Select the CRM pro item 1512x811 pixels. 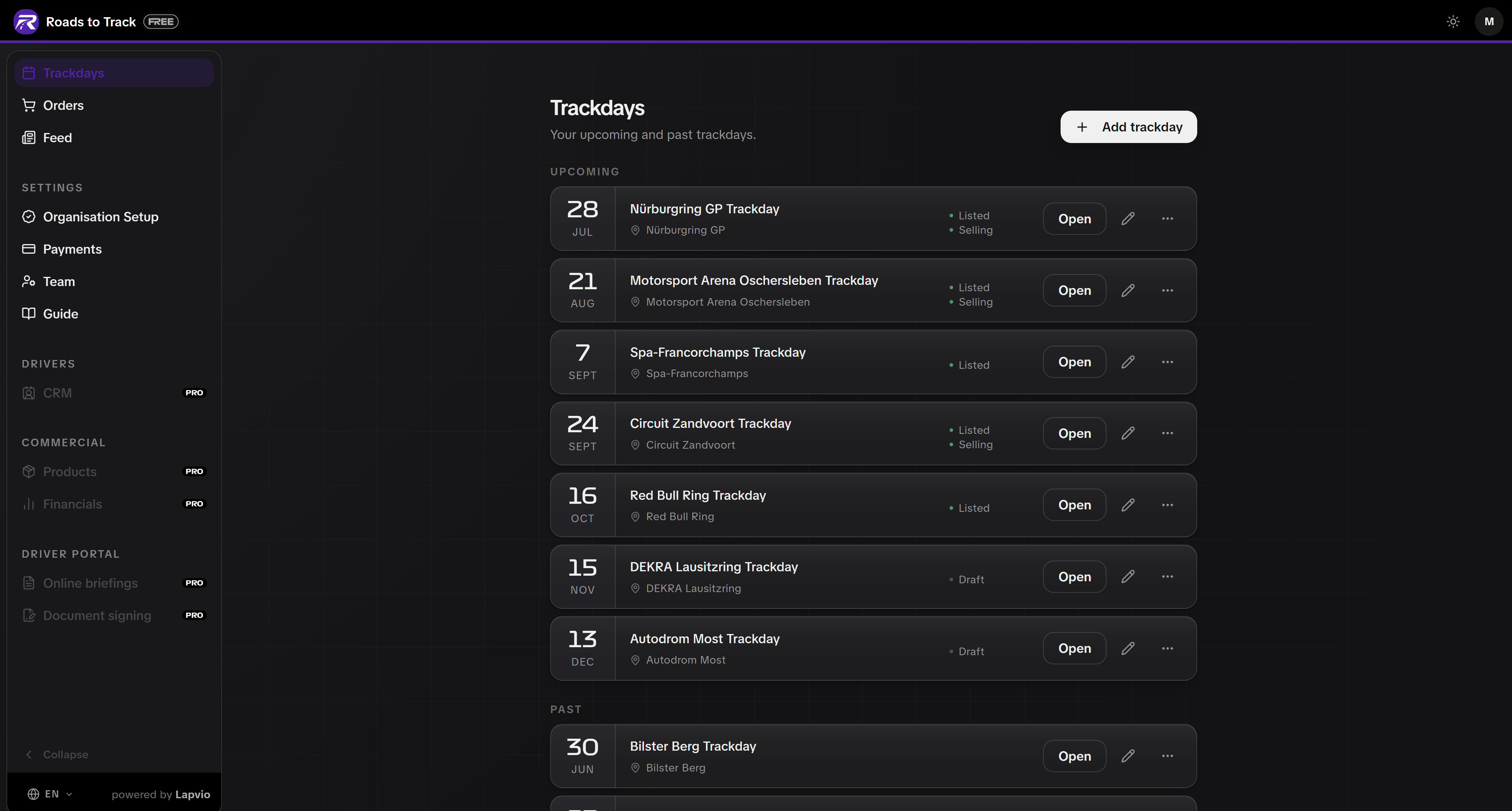(115, 393)
